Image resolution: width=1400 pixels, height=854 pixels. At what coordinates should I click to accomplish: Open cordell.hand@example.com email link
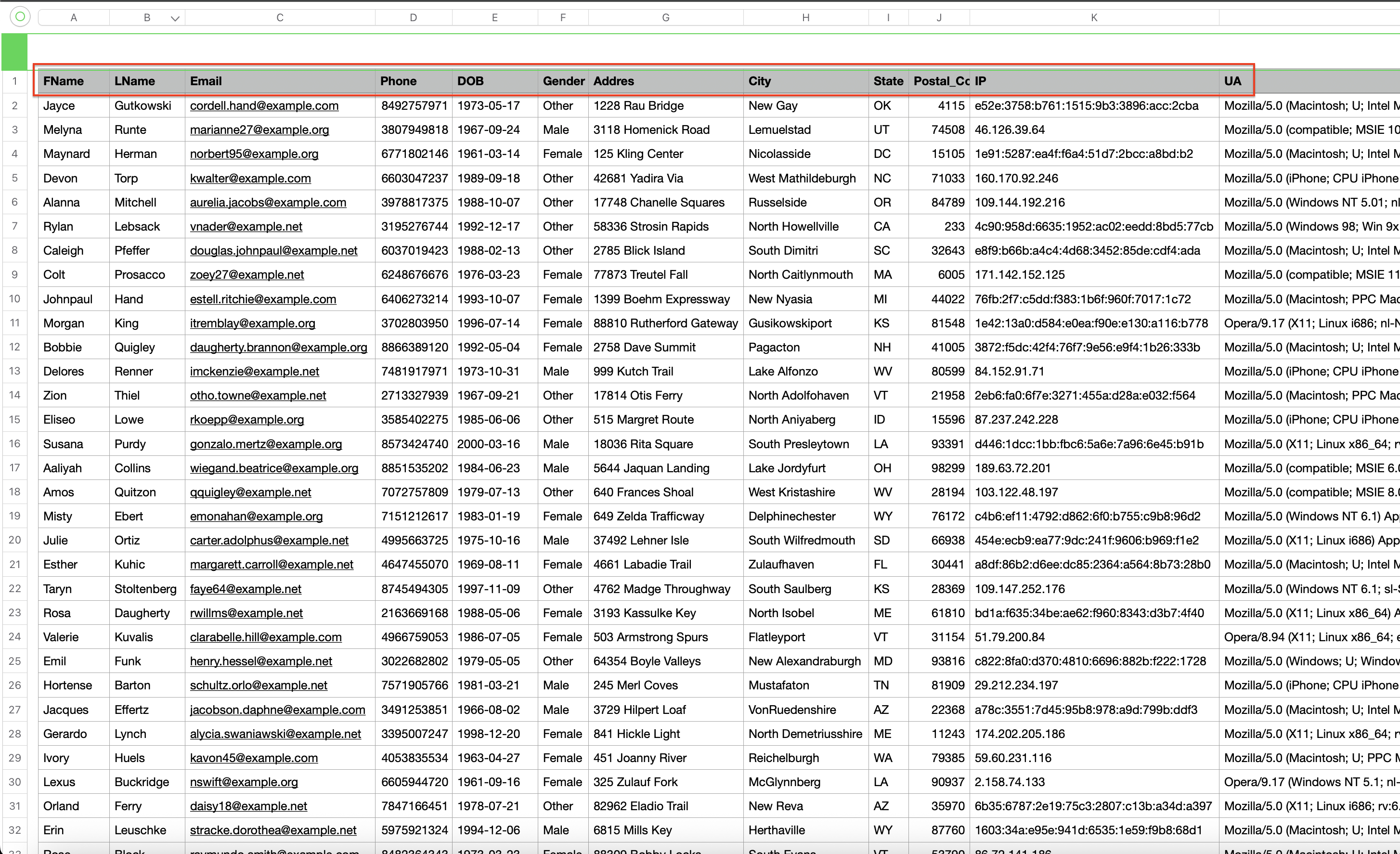click(264, 106)
